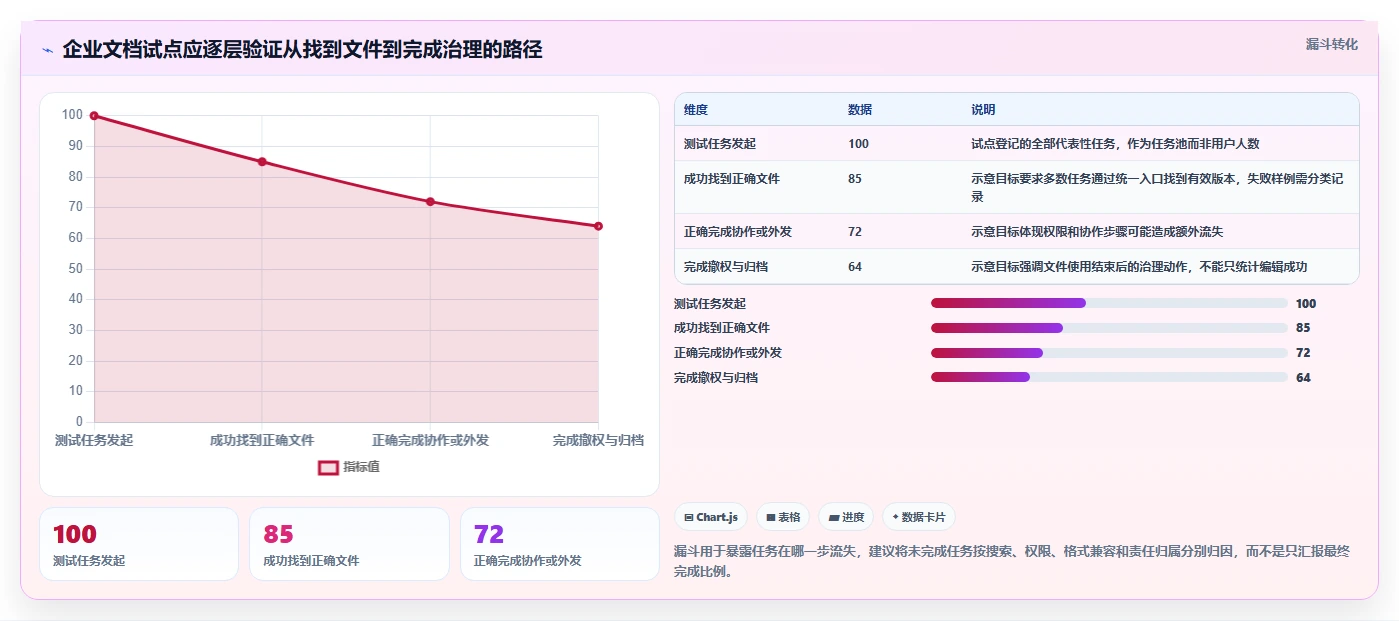Click the 完成撤权与归档 progress bar

point(1109,378)
